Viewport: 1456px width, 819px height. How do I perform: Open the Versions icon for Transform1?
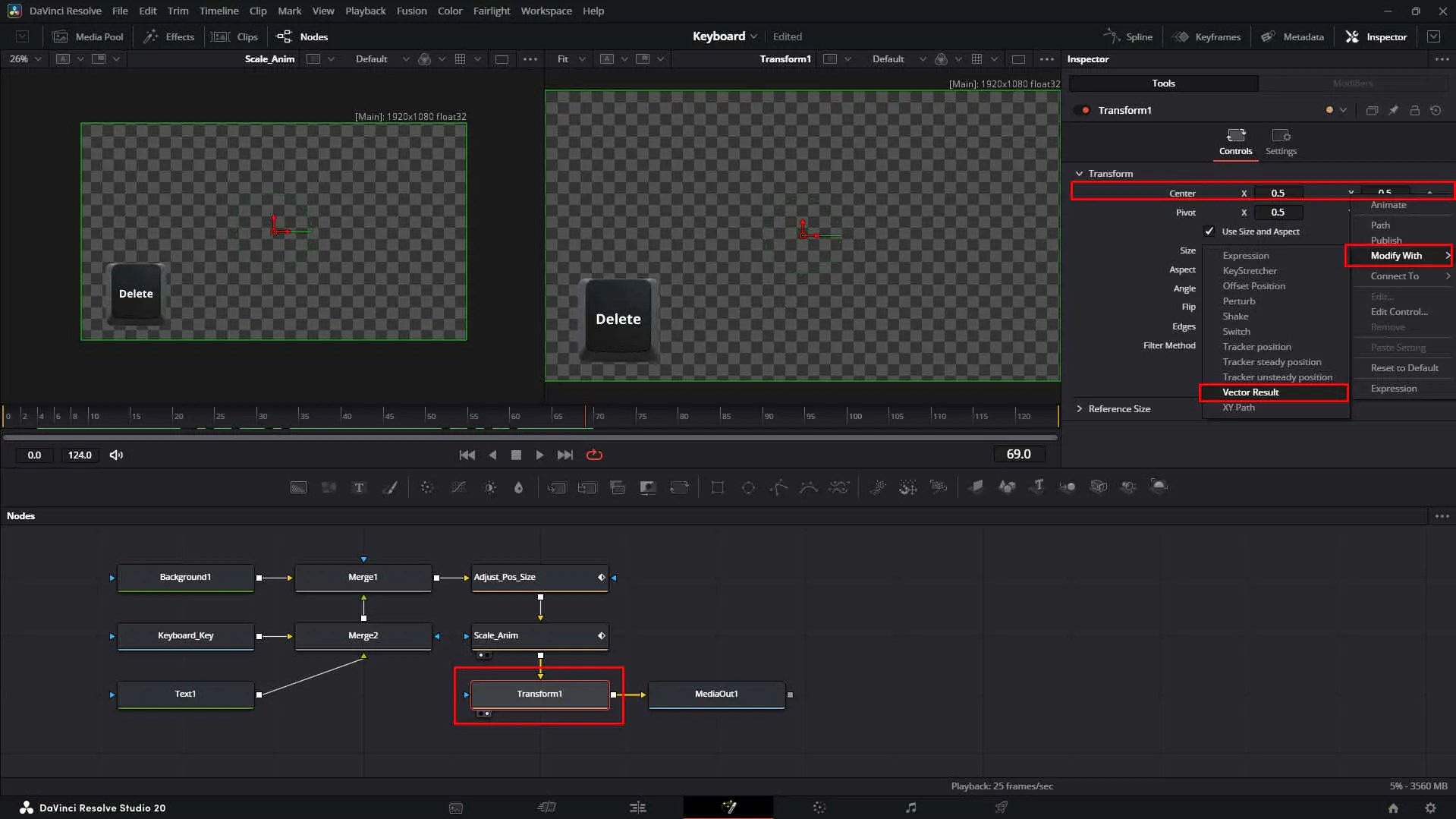click(1372, 110)
